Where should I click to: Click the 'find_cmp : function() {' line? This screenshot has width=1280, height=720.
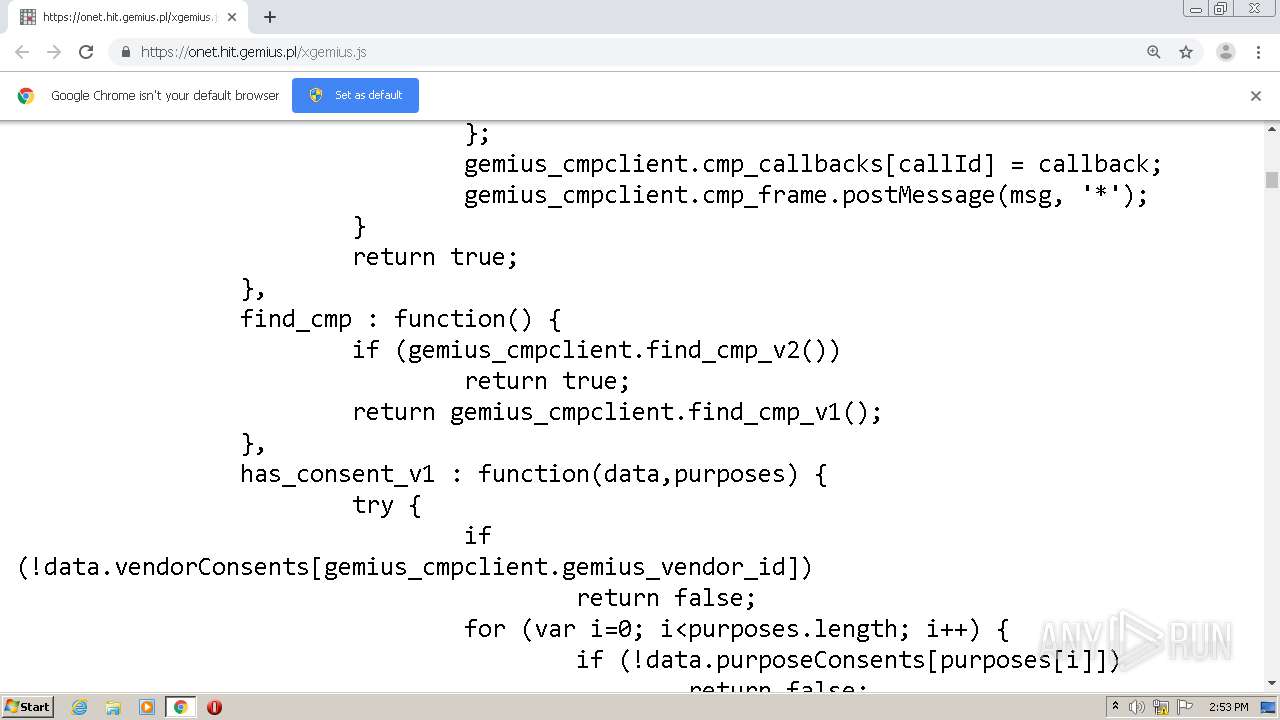[401, 319]
